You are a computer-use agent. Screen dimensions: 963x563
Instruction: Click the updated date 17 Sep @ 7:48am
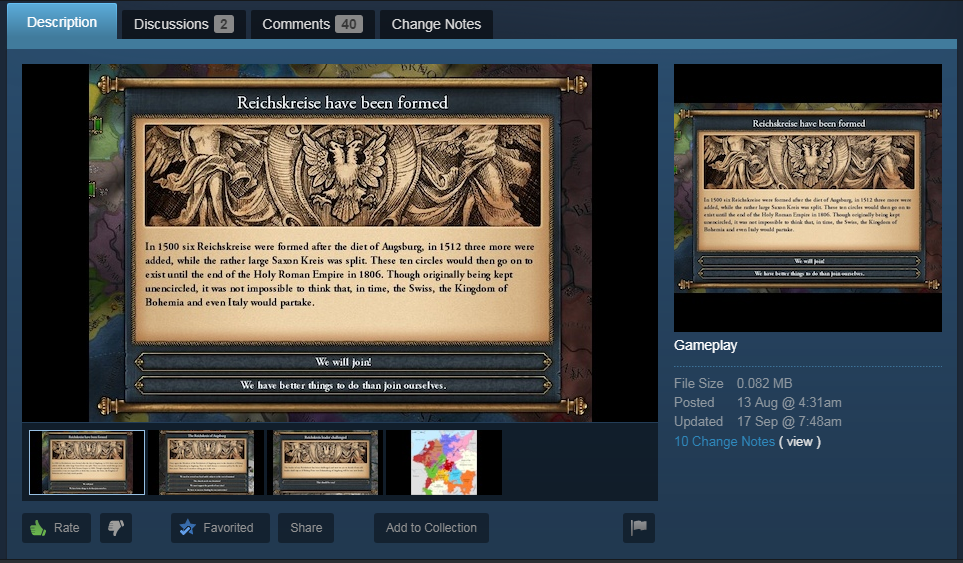point(789,421)
